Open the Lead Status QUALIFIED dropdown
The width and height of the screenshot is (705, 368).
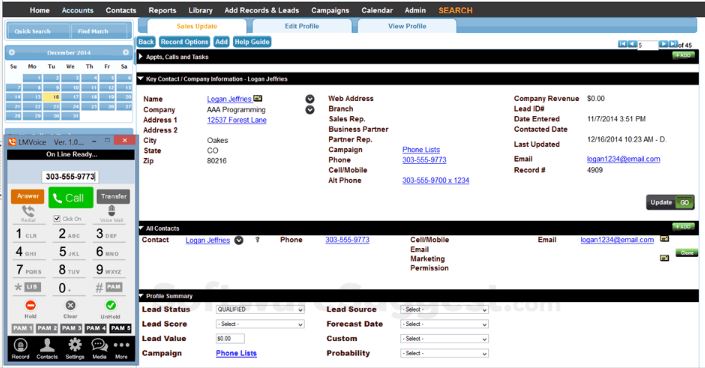[x=260, y=310]
